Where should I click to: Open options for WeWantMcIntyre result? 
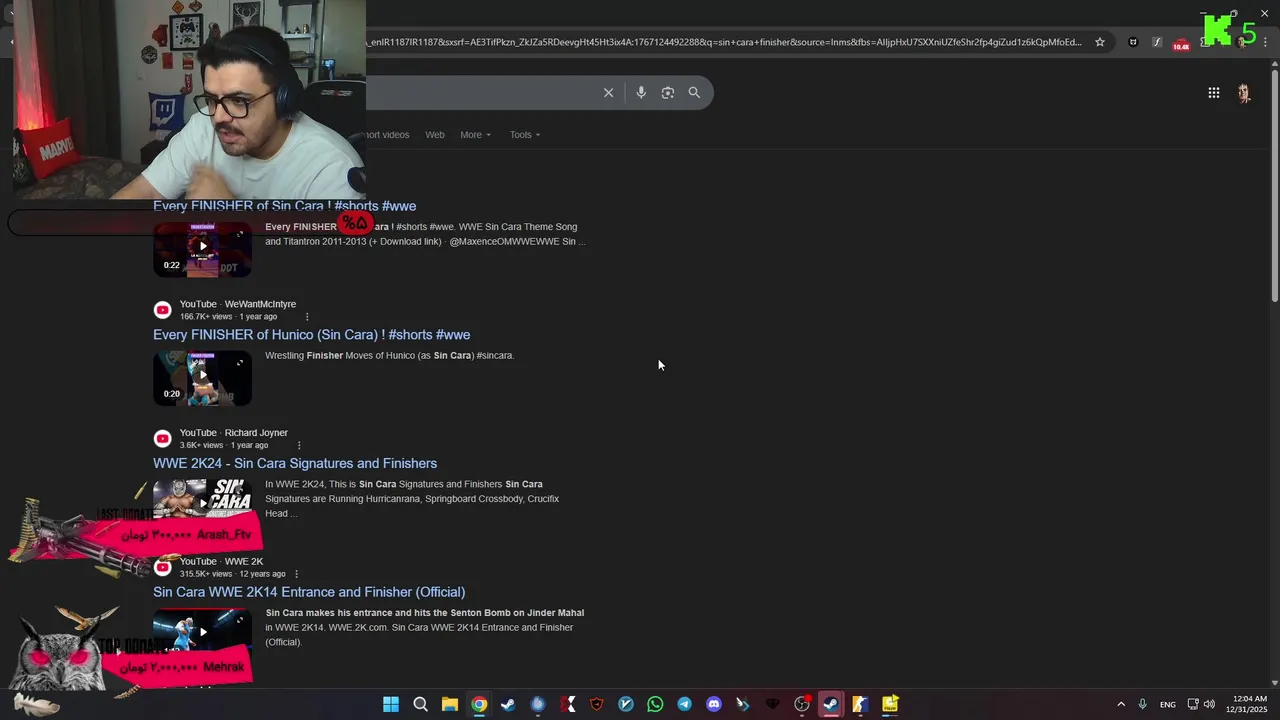(x=307, y=317)
